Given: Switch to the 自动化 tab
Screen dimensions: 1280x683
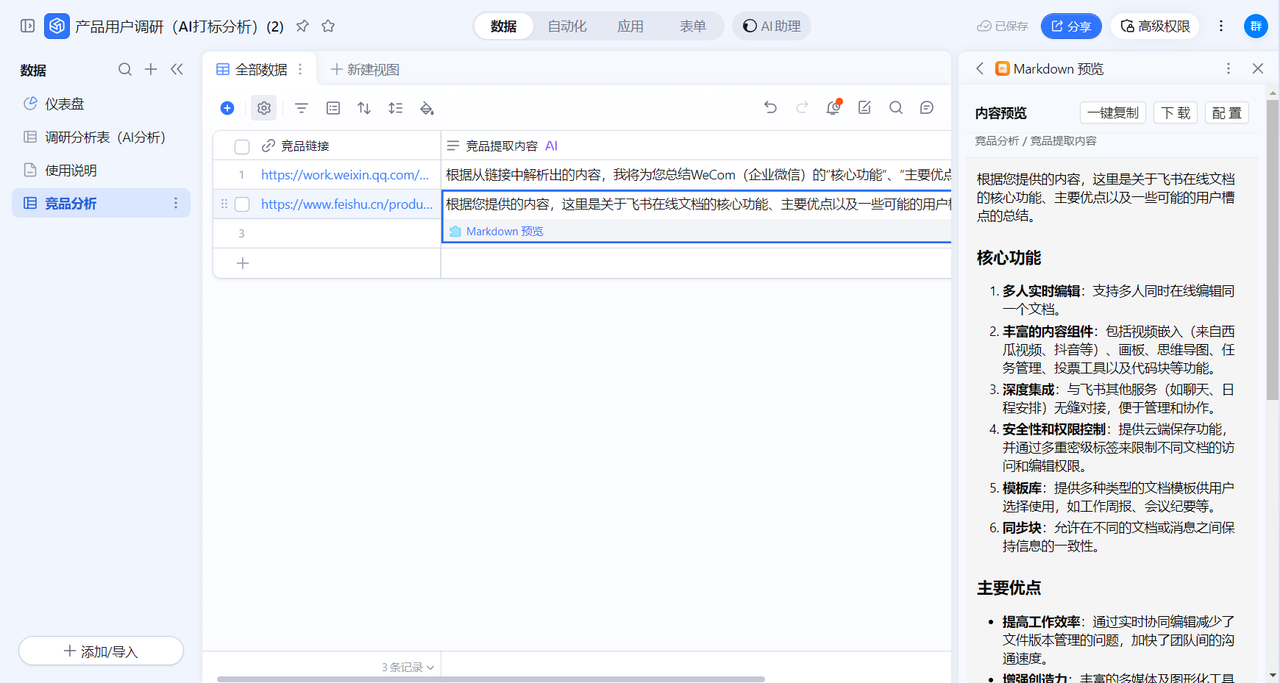Looking at the screenshot, I should click(x=567, y=26).
